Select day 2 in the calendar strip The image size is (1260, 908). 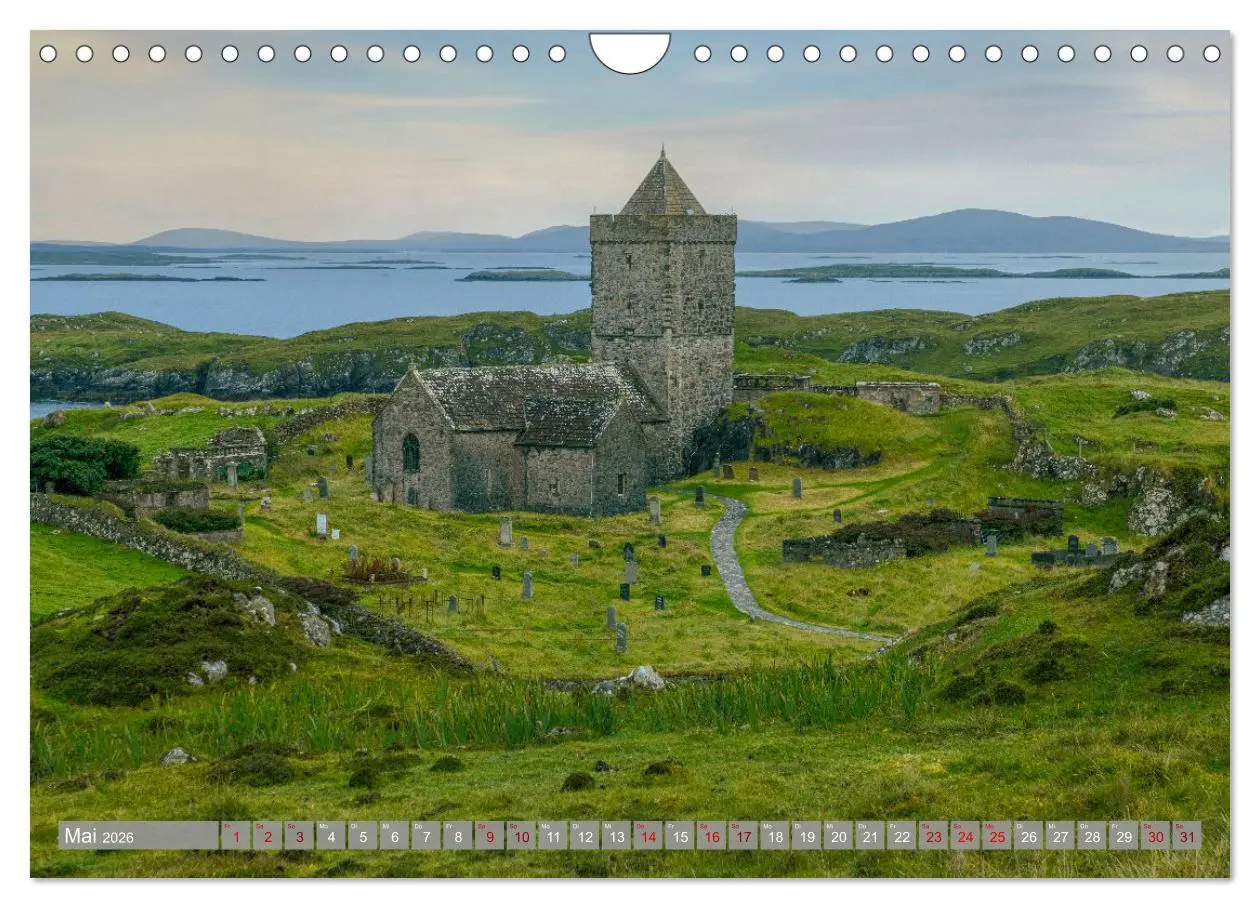click(267, 836)
